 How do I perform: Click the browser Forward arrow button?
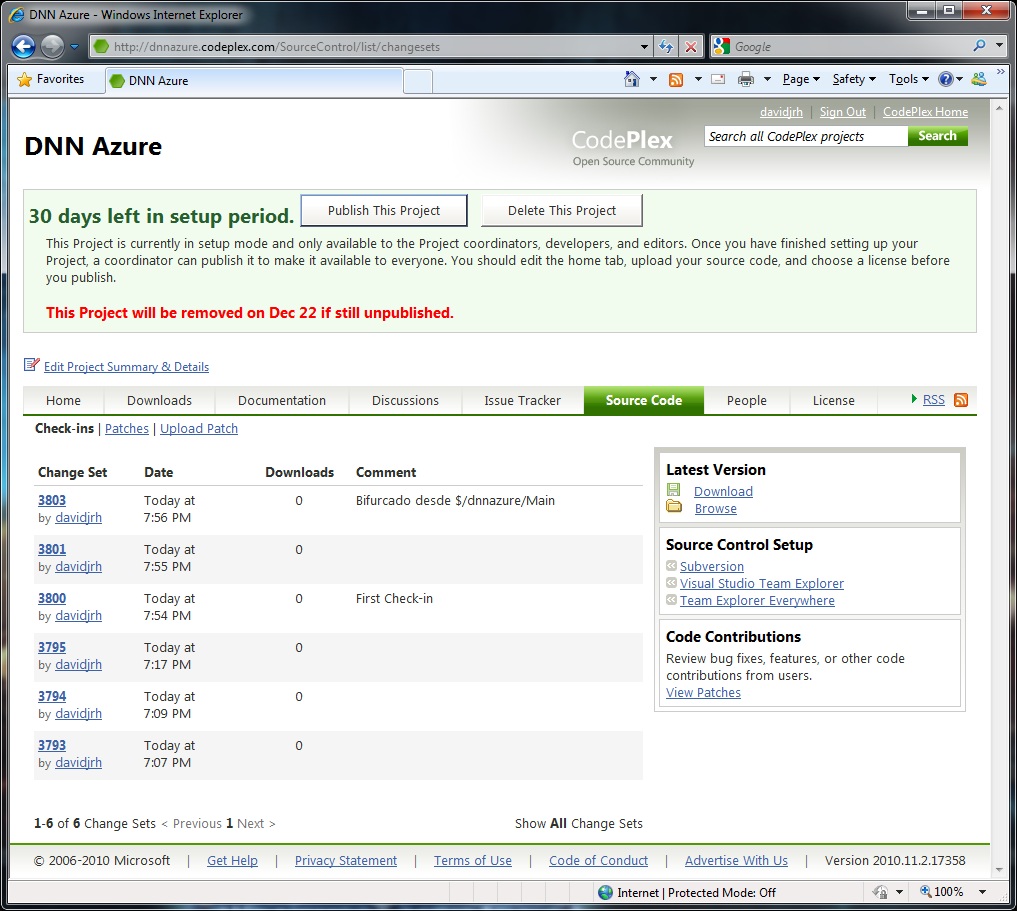(53, 46)
